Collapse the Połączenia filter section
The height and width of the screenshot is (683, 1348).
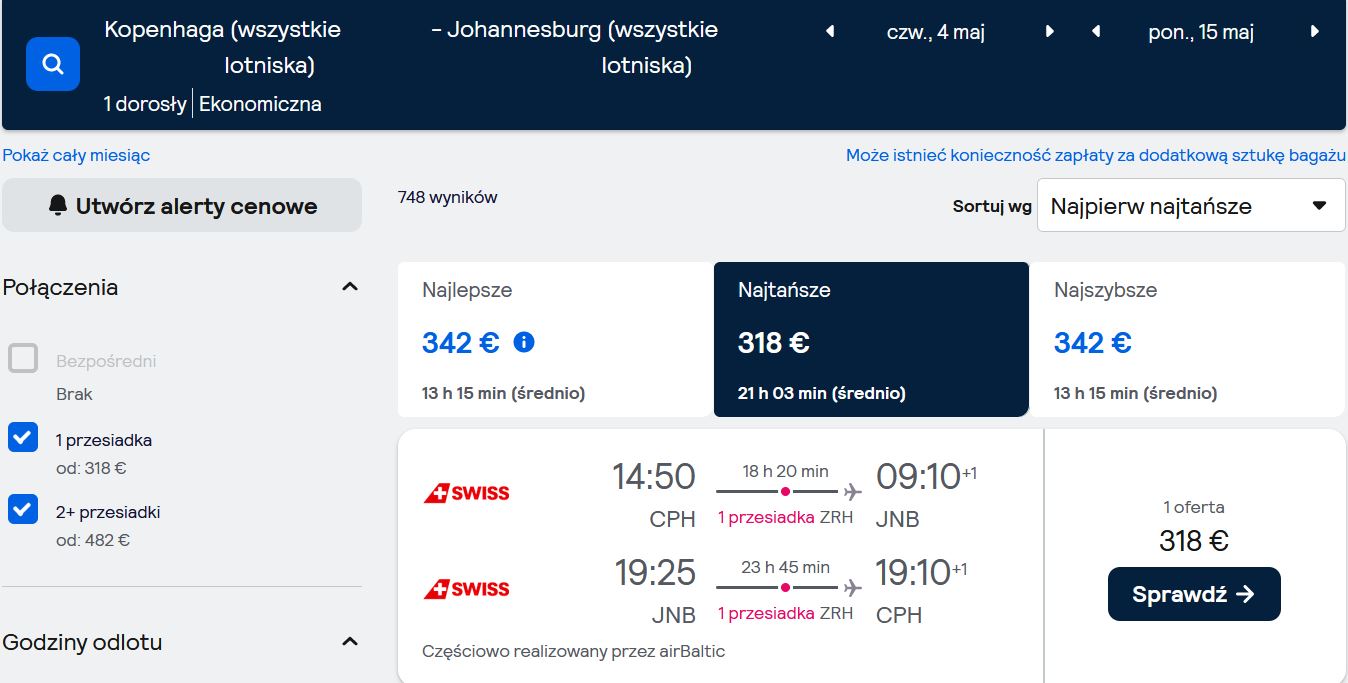tap(350, 287)
